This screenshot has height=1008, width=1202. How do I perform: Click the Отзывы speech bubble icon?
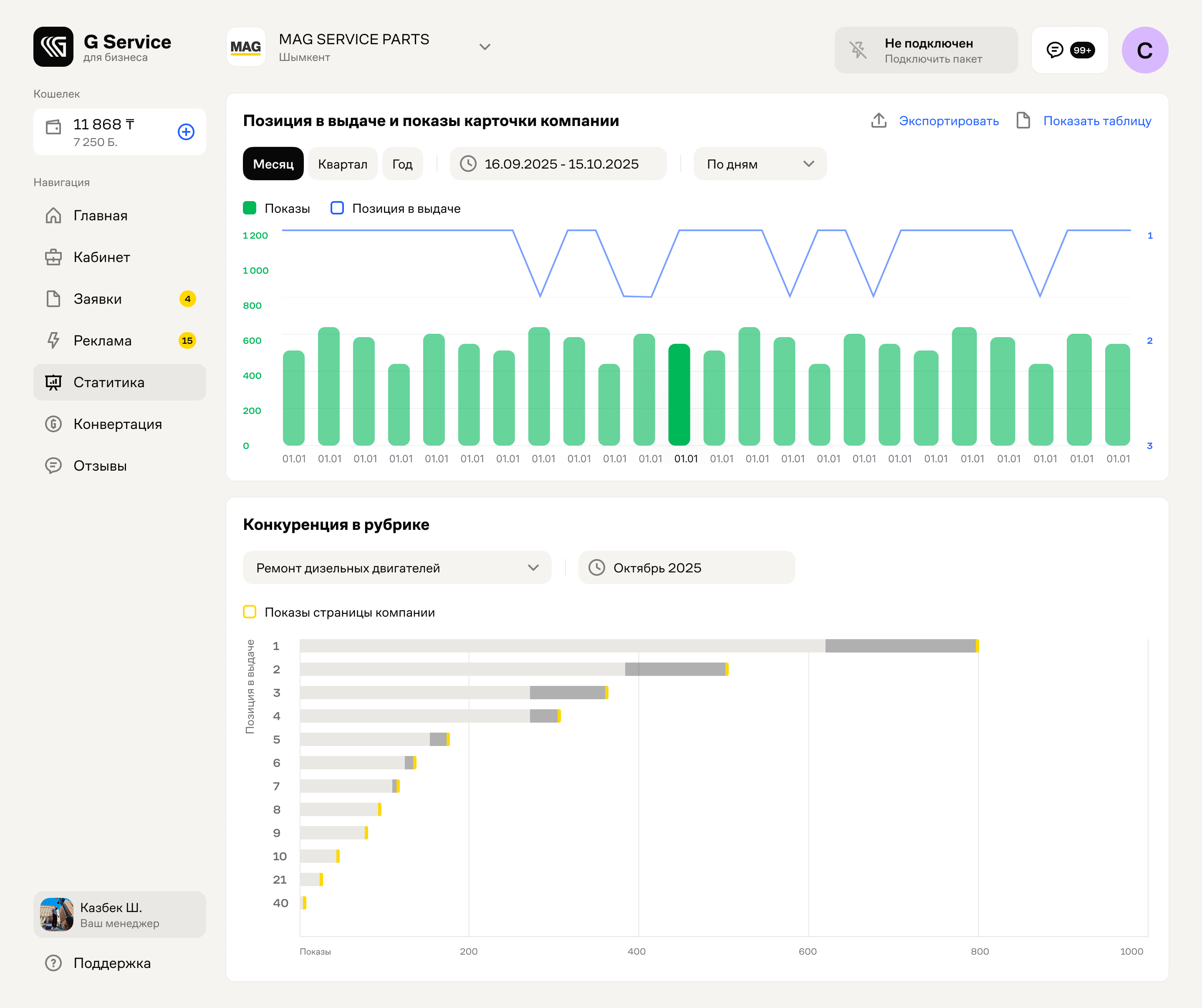point(53,466)
